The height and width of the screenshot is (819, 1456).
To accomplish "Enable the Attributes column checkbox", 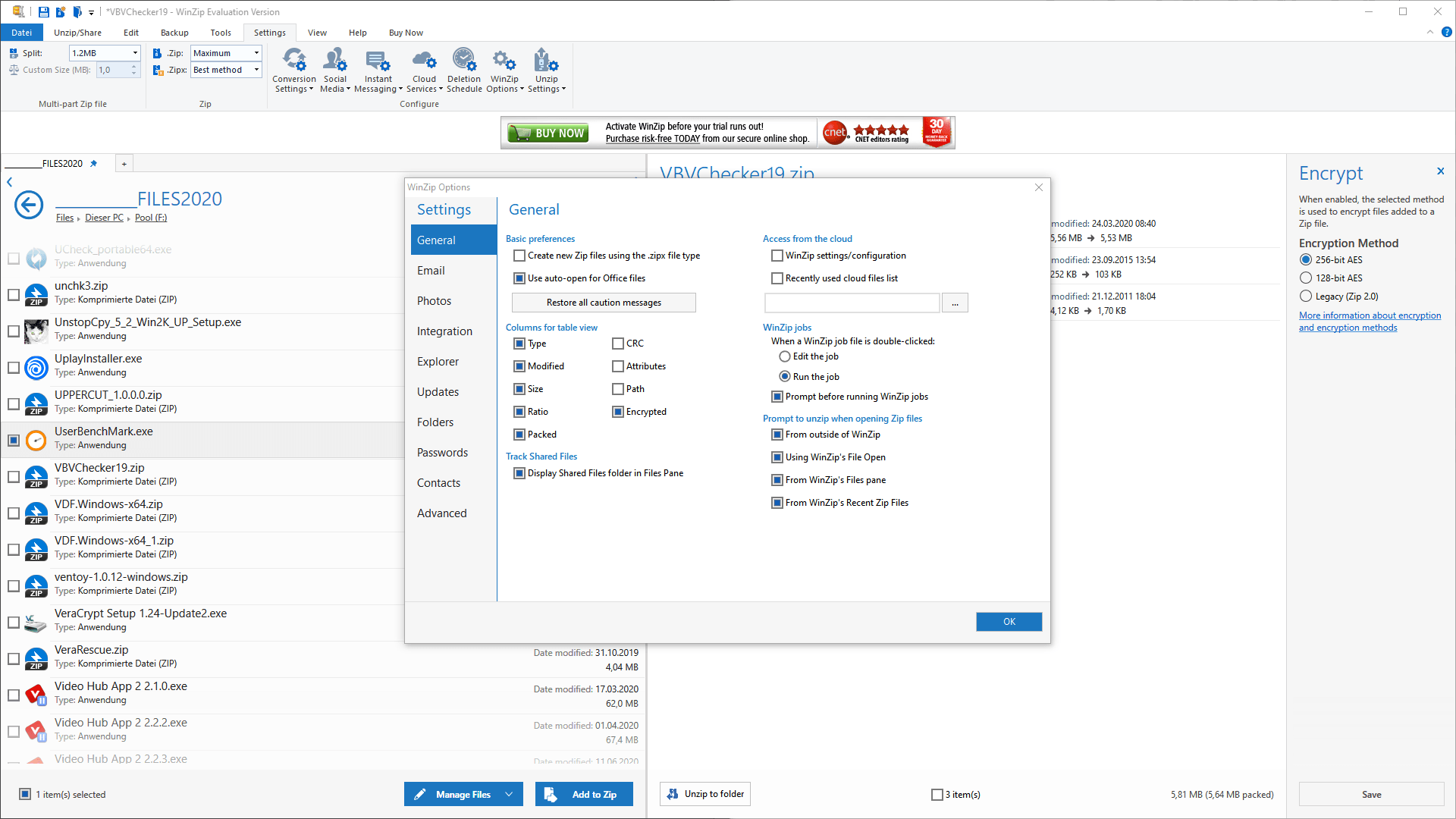I will (x=618, y=366).
